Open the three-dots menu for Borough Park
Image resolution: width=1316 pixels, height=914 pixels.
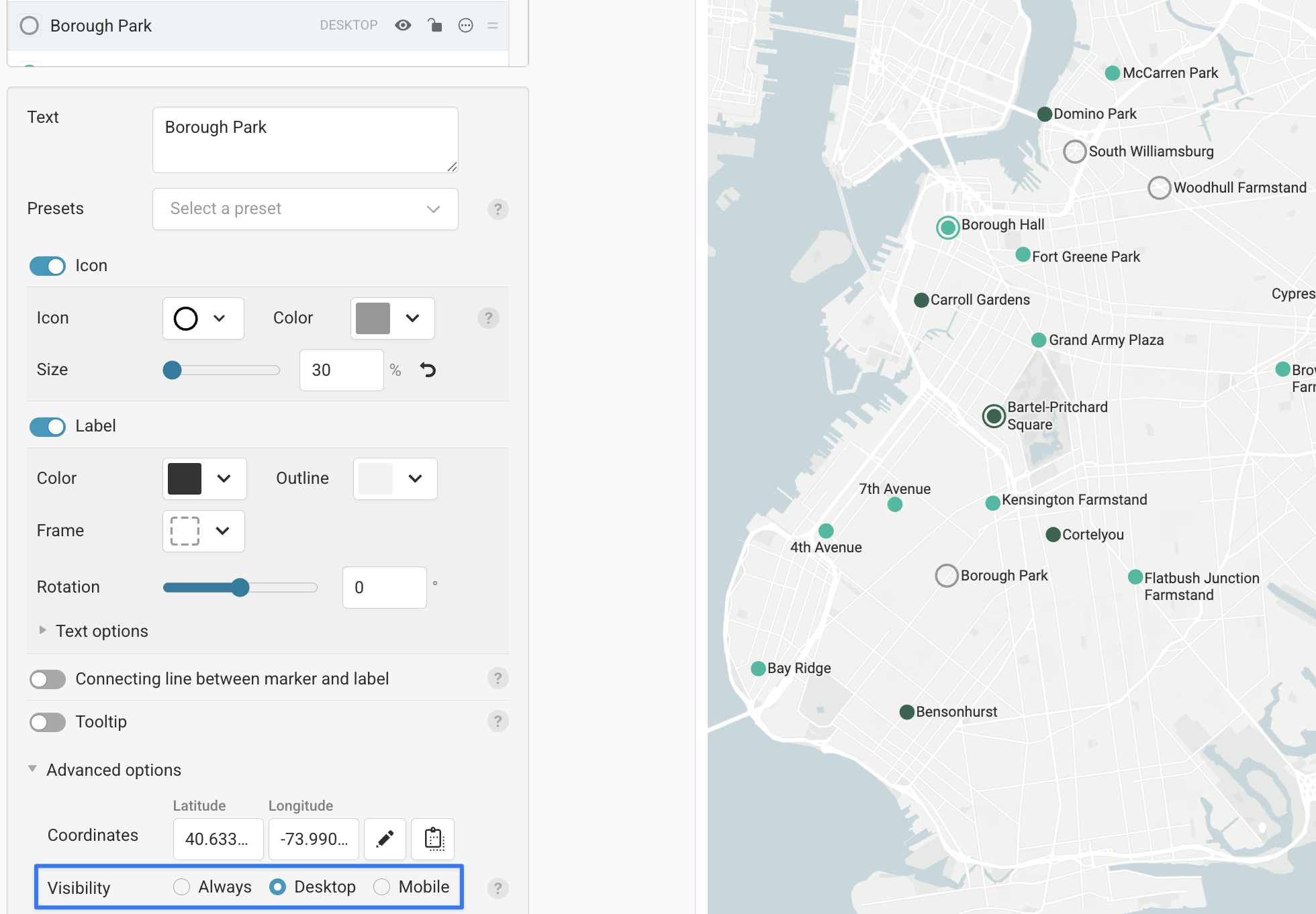465,26
